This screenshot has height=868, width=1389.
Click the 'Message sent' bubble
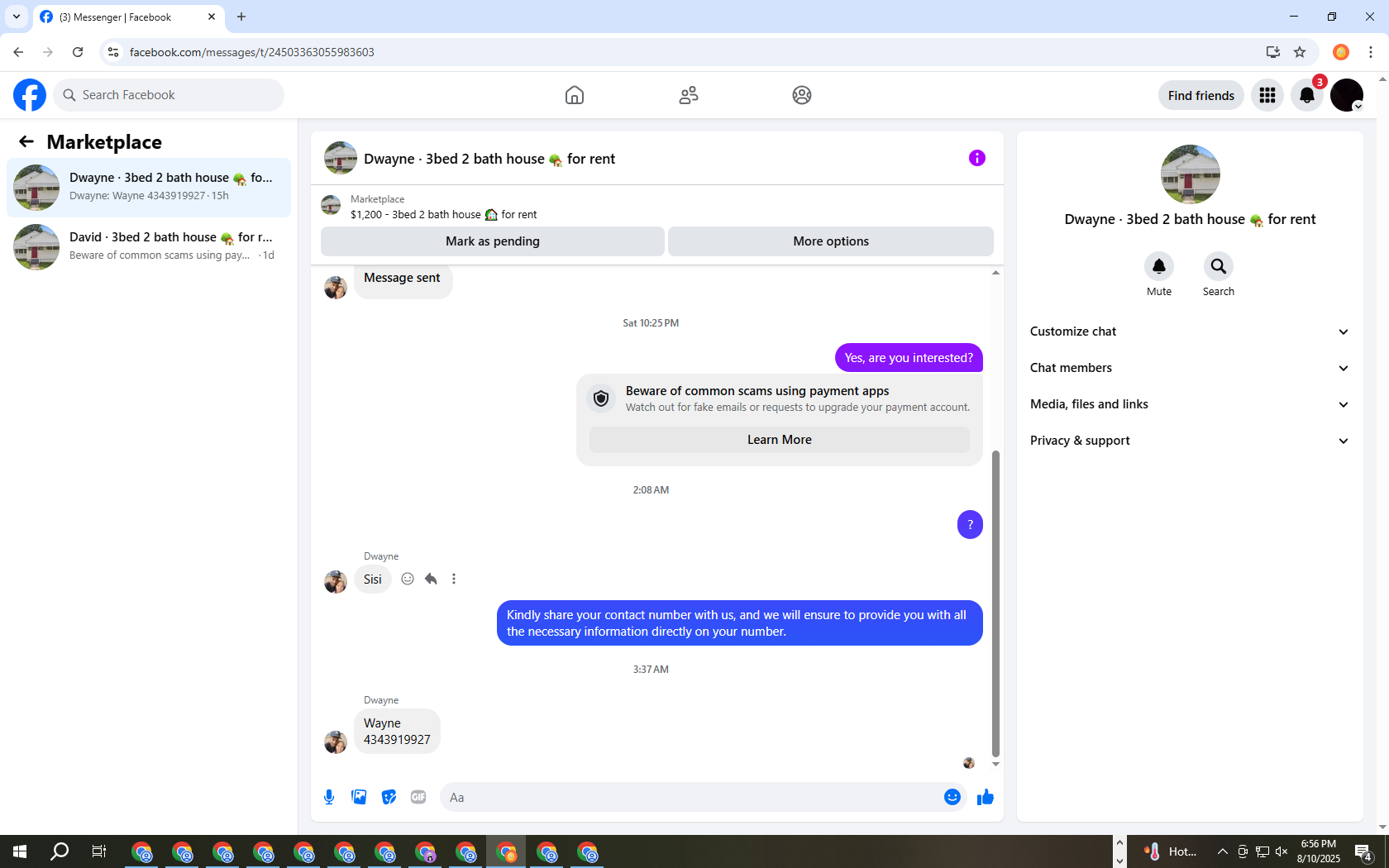click(402, 279)
